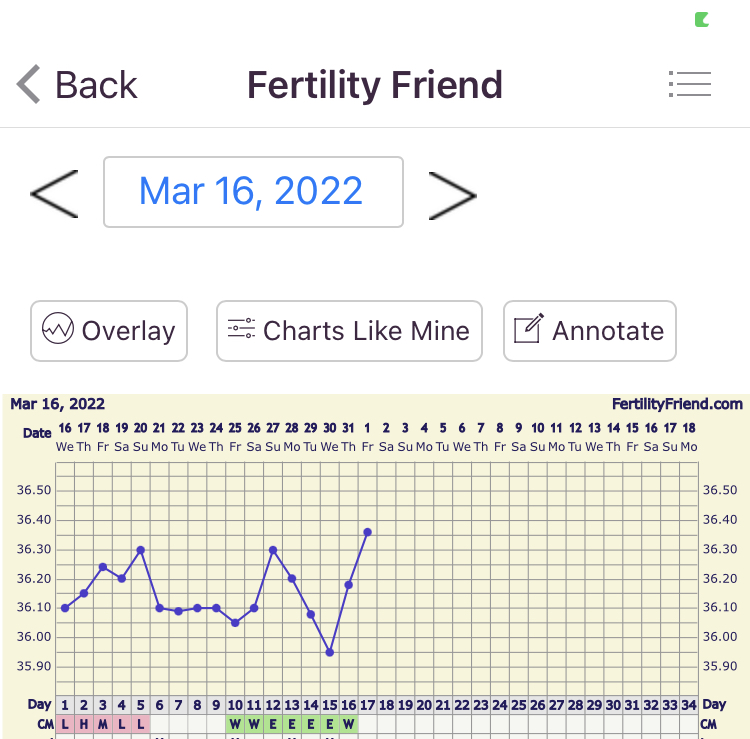
Task: Go to previous date with left arrow
Action: (54, 193)
